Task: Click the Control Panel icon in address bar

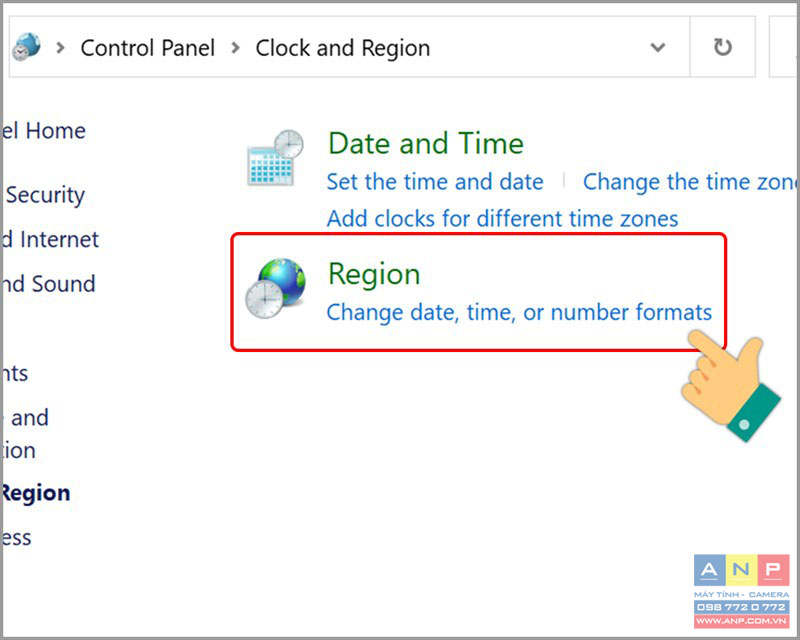Action: (x=27, y=46)
